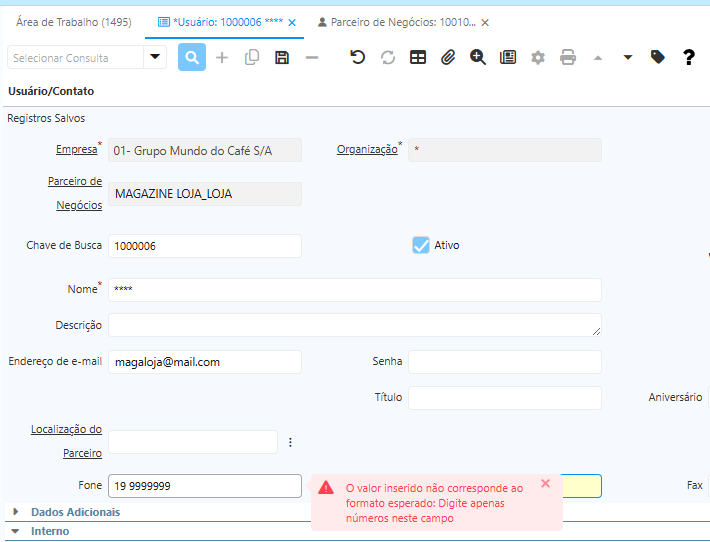Viewport: 710px width, 542px height.
Task: Click the zoom across magnifier icon
Action: (x=478, y=57)
